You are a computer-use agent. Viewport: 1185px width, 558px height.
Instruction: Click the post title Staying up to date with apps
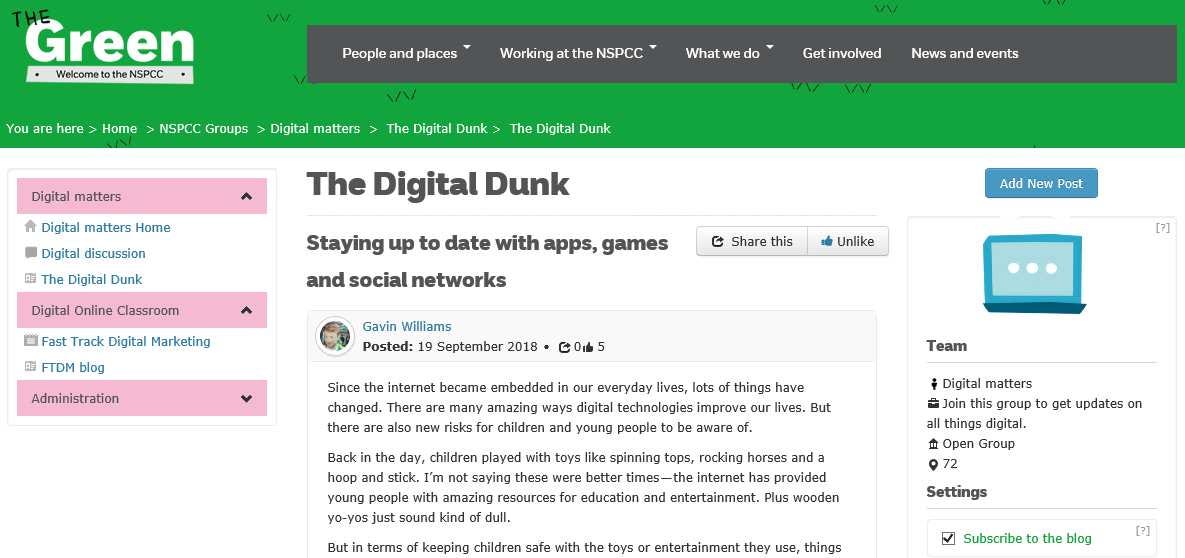(x=487, y=261)
